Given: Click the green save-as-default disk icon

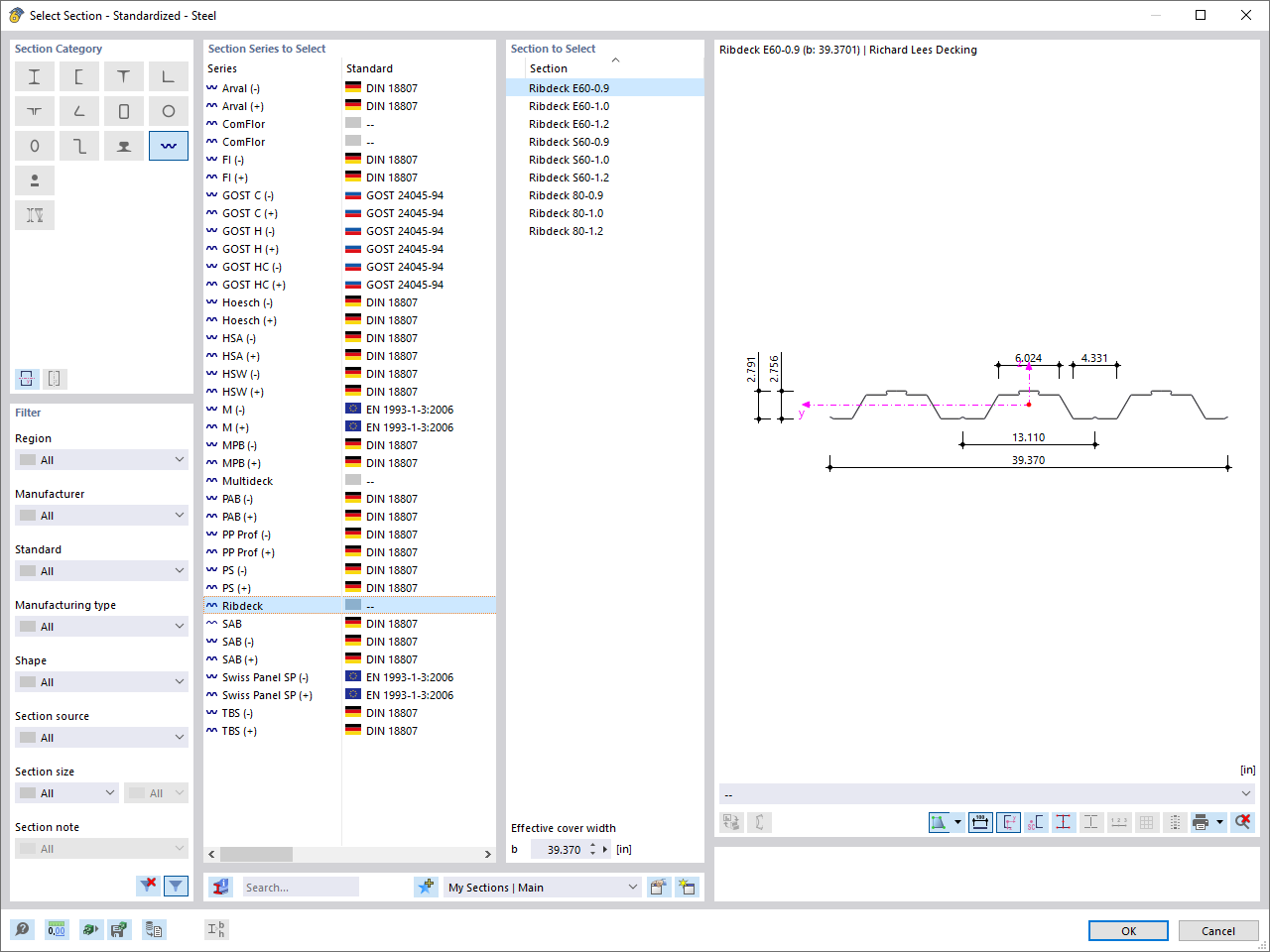Looking at the screenshot, I should 119,929.
